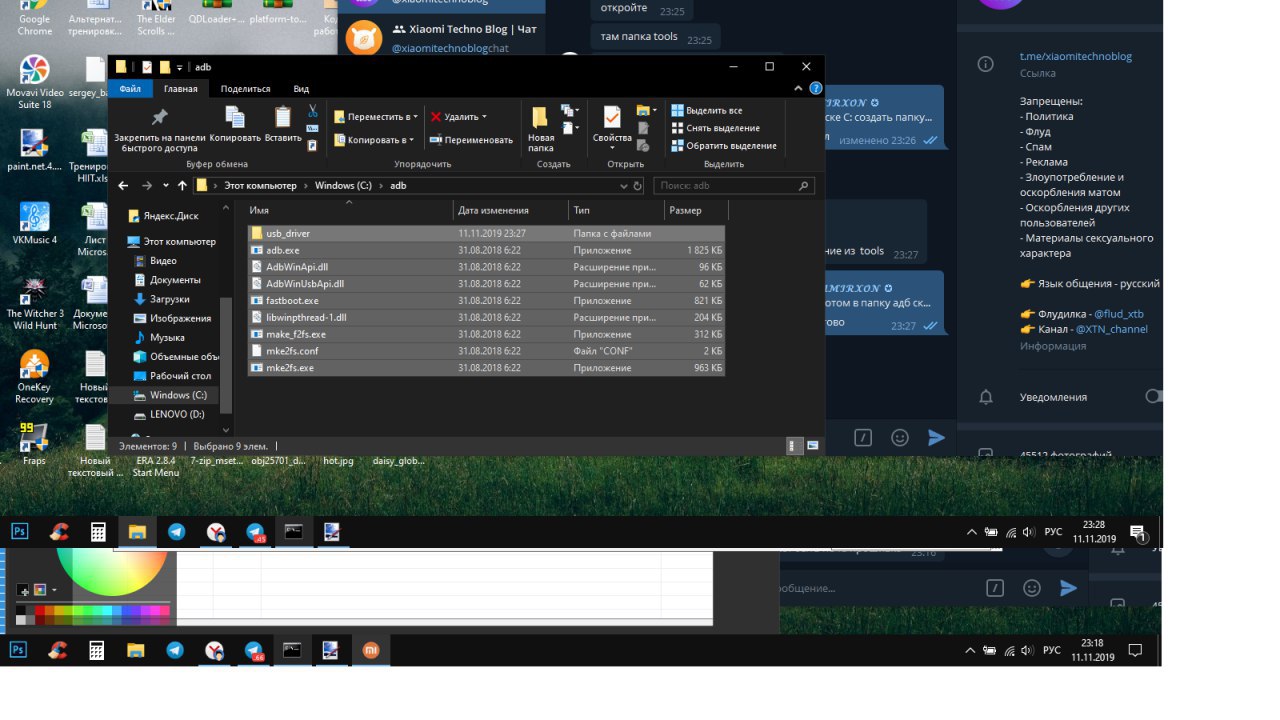Go up one folder level arrow
The width and height of the screenshot is (1280, 720).
tap(182, 186)
